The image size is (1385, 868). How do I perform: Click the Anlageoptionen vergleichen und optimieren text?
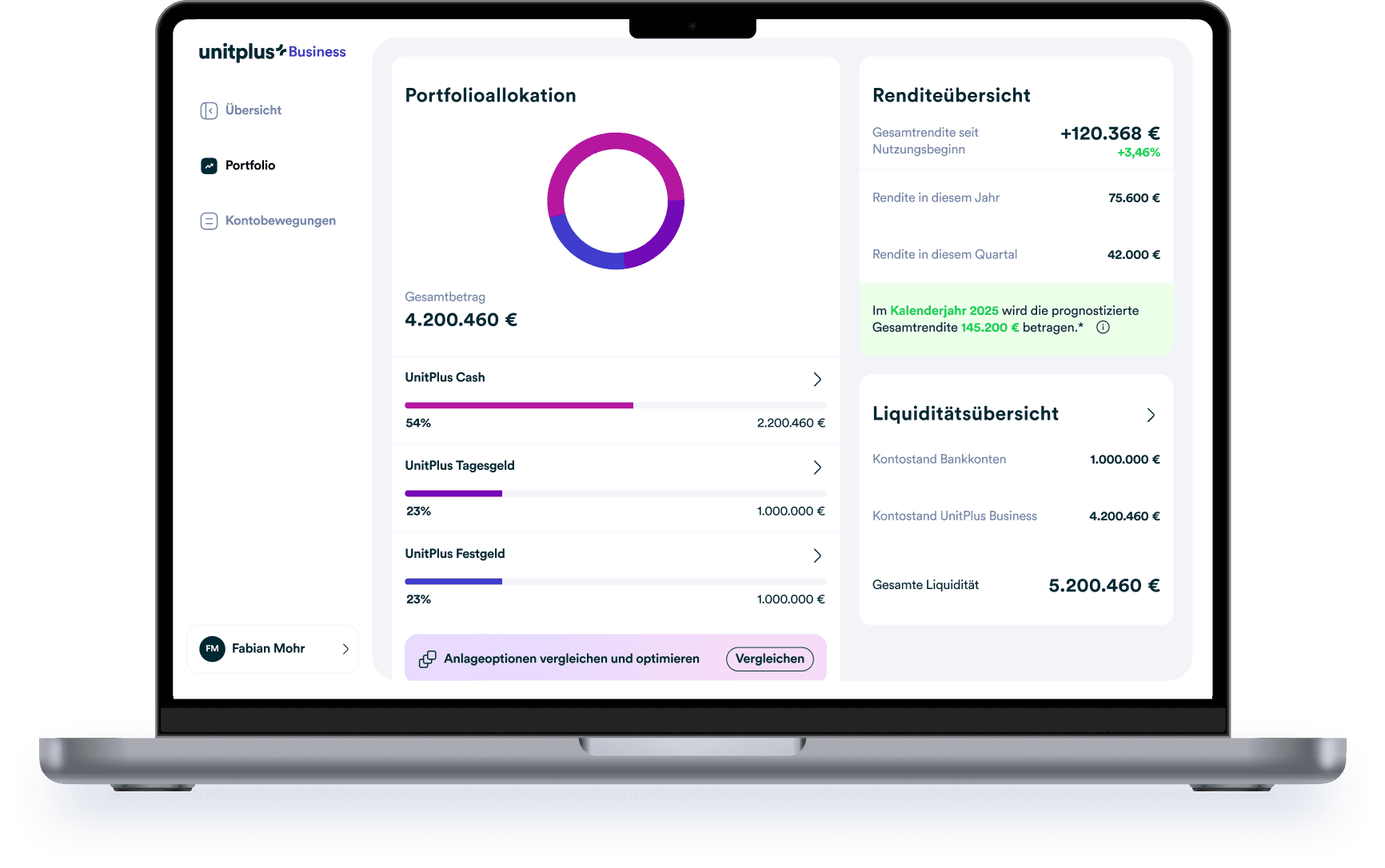572,659
